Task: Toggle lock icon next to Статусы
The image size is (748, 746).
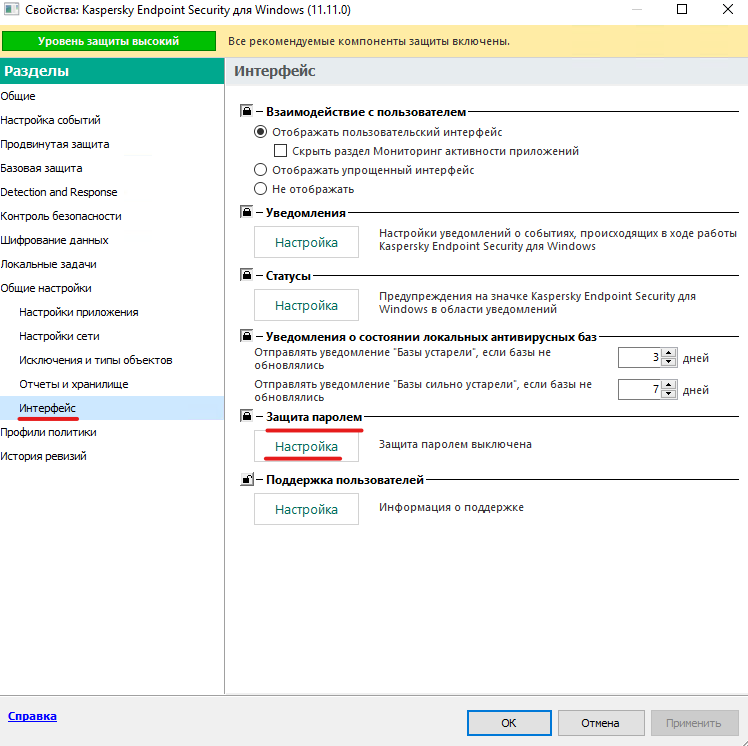Action: pyautogui.click(x=246, y=275)
